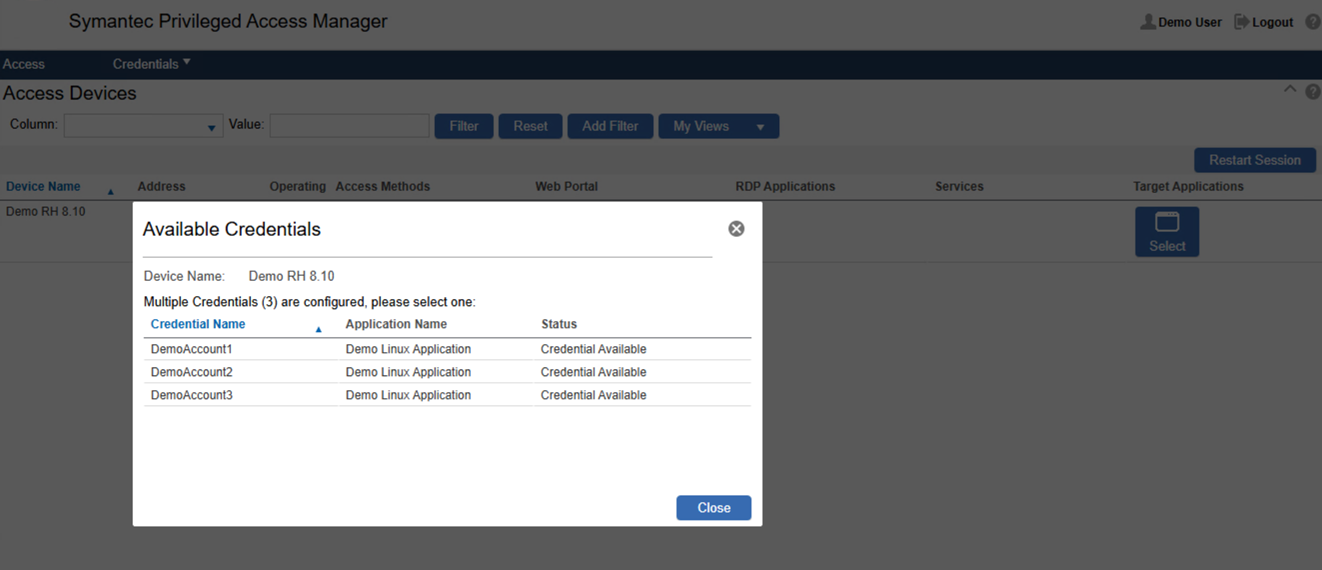Pick DemoAccount3 from the credentials list
Screen dimensions: 1322x570
[x=192, y=395]
